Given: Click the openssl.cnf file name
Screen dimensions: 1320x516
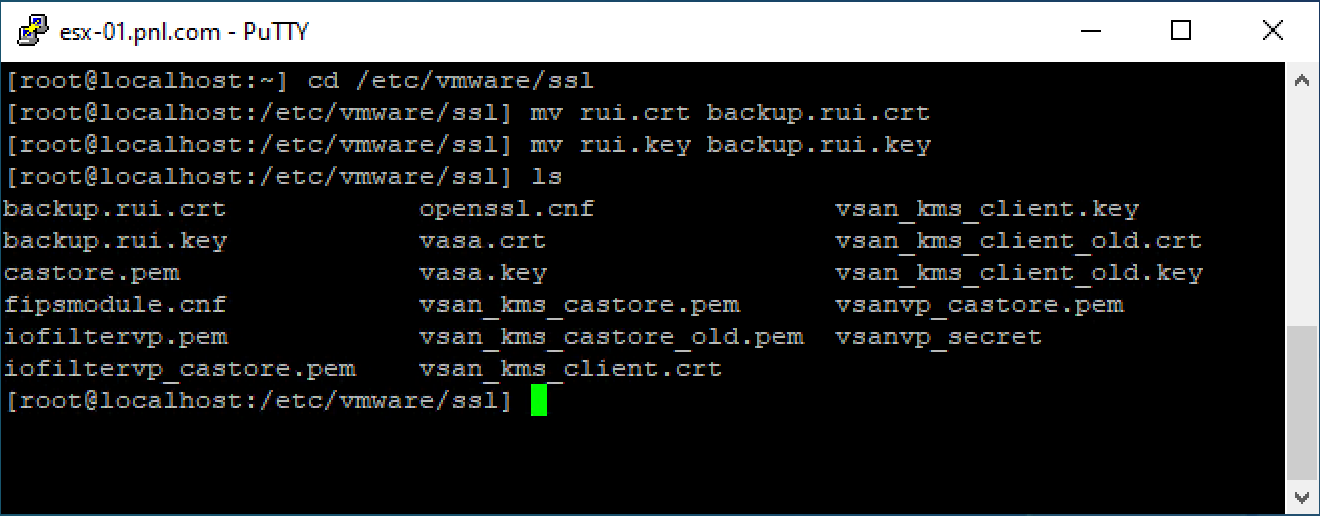Looking at the screenshot, I should (x=507, y=209).
